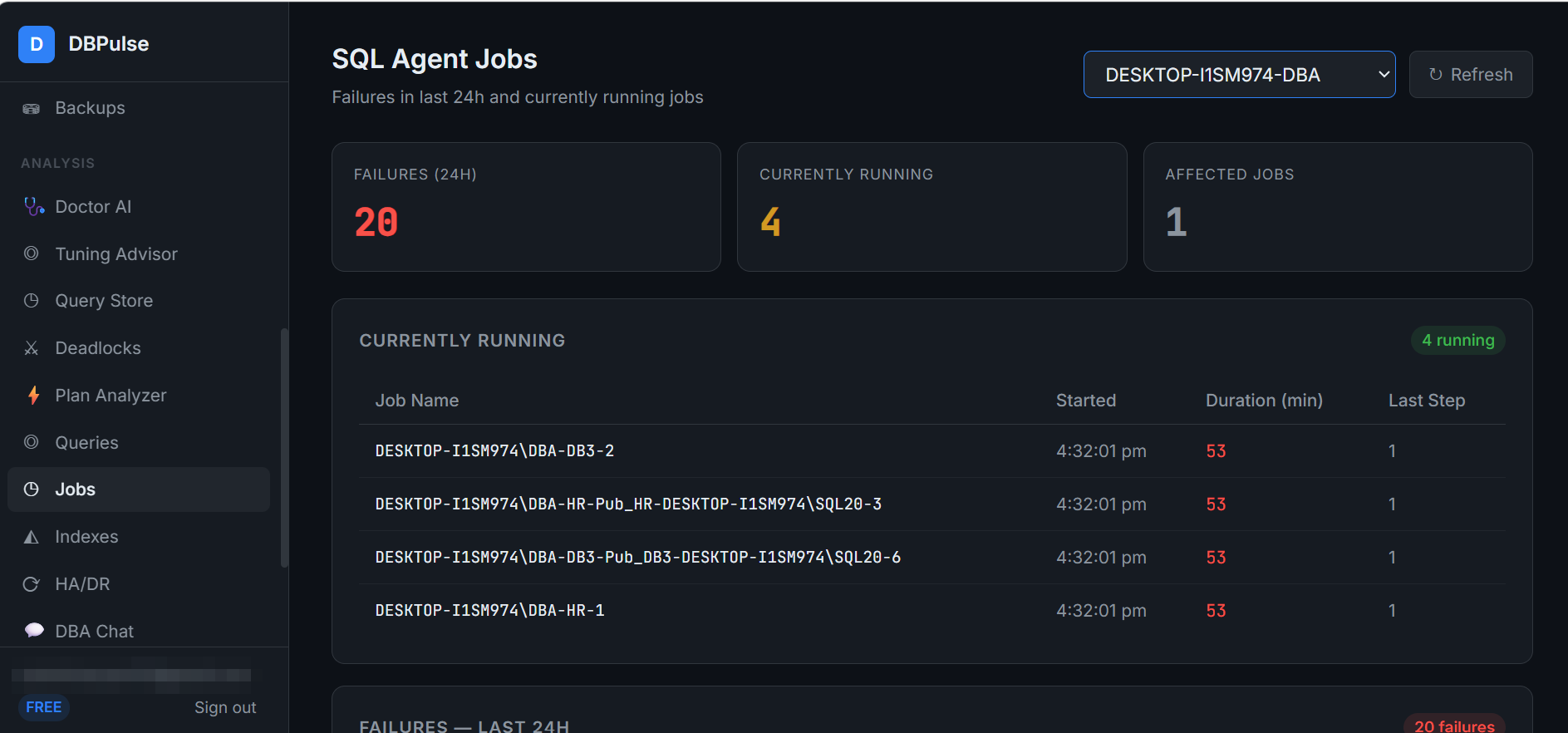Click the DBPulse brand name
Image resolution: width=1568 pixels, height=733 pixels.
[x=109, y=44]
